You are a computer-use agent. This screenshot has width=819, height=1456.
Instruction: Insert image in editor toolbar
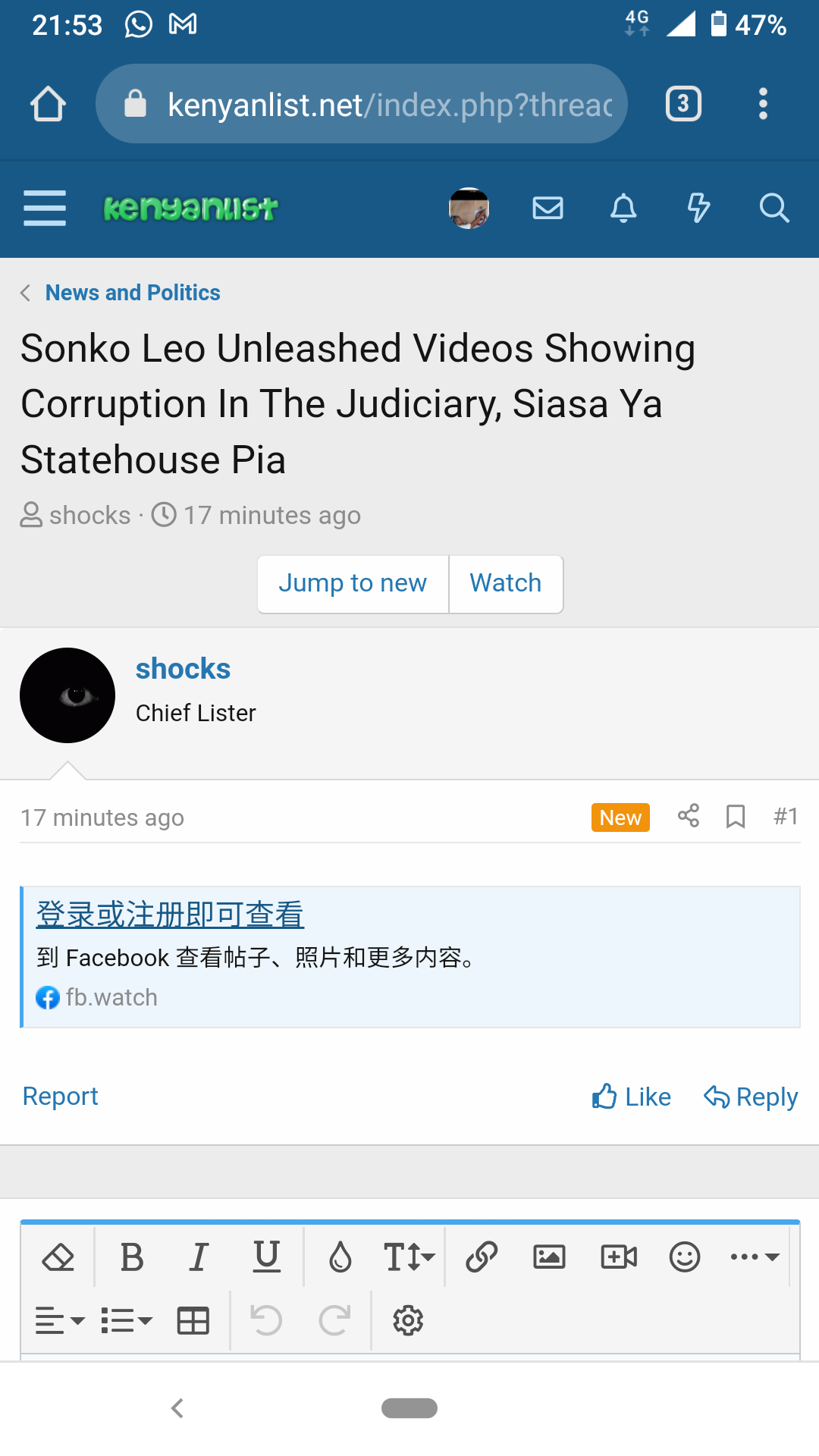pyautogui.click(x=549, y=1257)
